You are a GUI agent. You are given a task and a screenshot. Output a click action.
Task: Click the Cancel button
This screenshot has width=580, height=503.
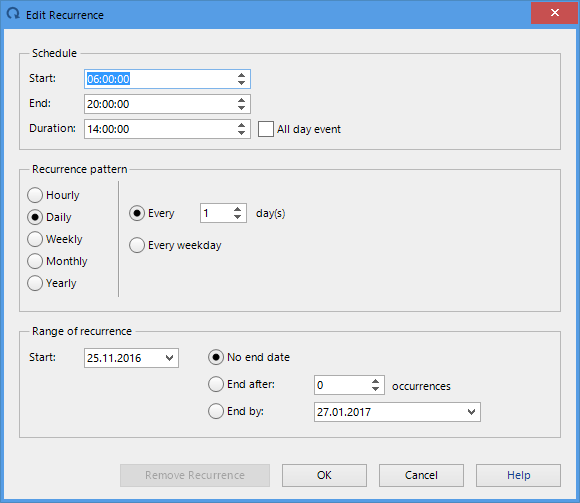click(421, 475)
